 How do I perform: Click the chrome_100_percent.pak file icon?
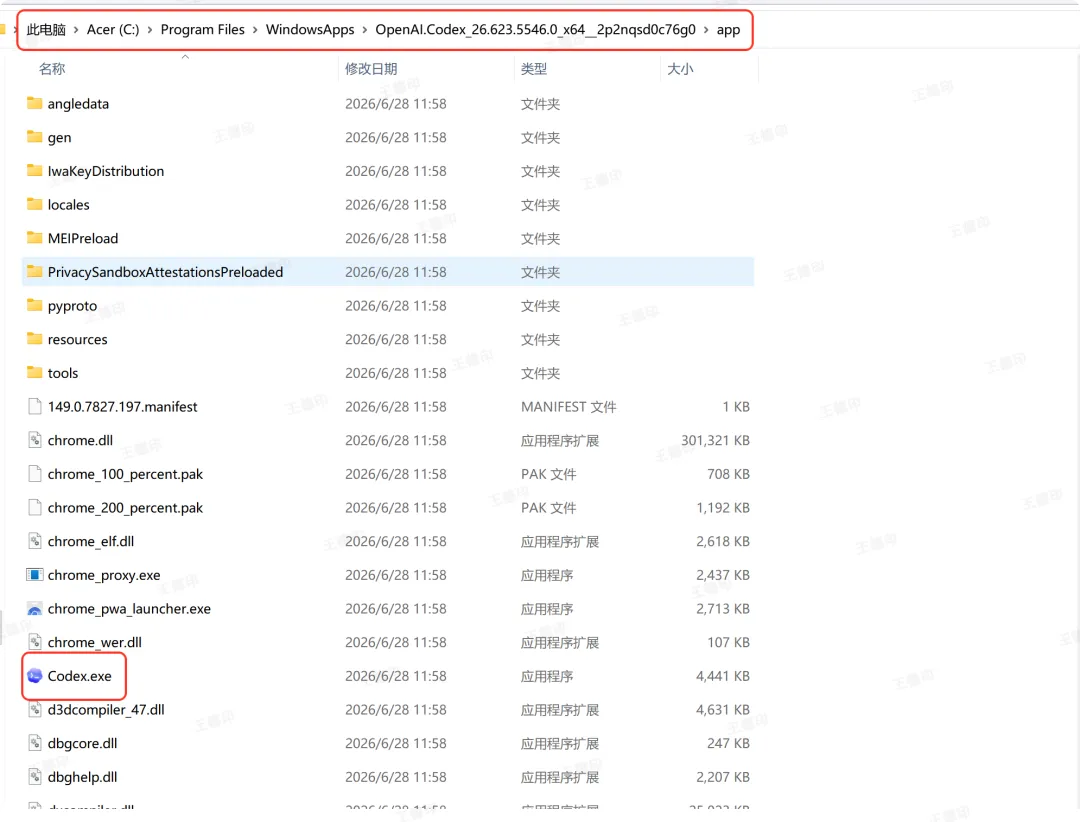(34, 473)
